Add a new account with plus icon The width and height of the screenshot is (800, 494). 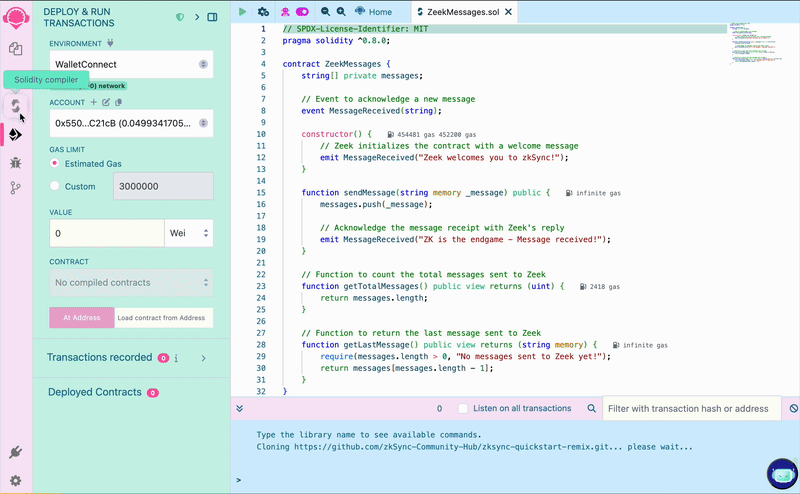93,102
